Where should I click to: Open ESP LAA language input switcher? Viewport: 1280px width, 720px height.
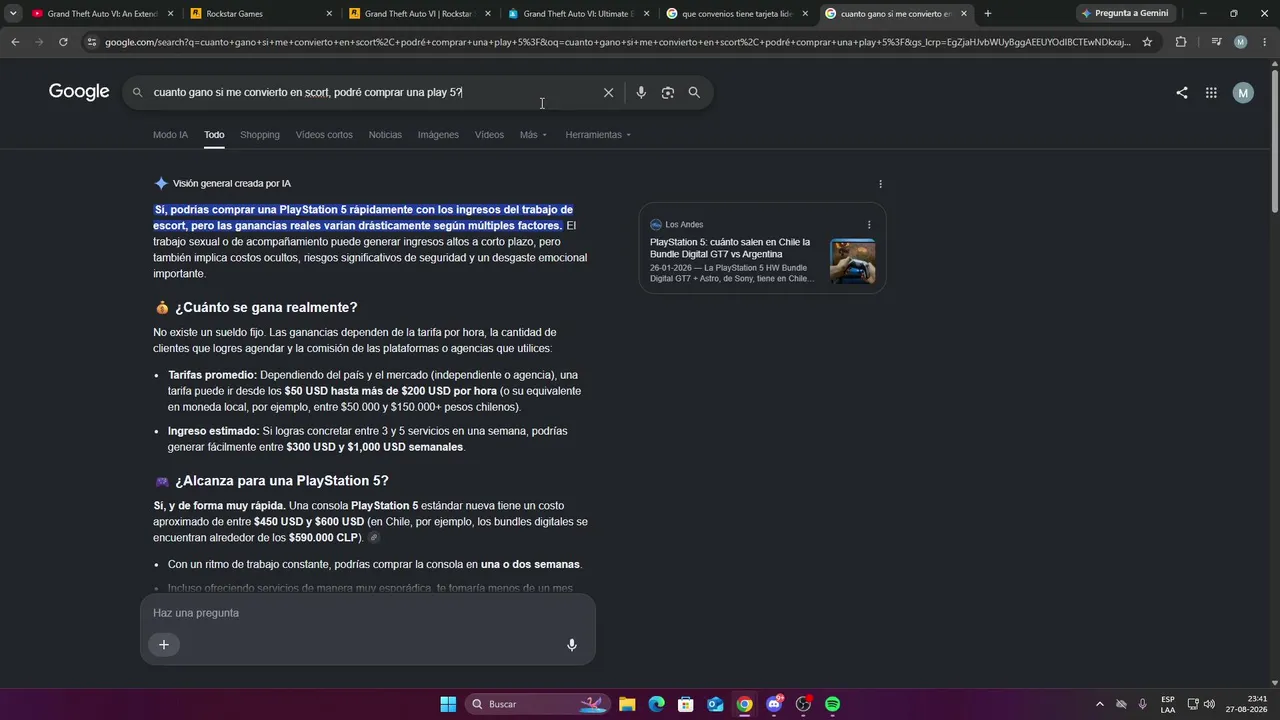click(x=1168, y=704)
